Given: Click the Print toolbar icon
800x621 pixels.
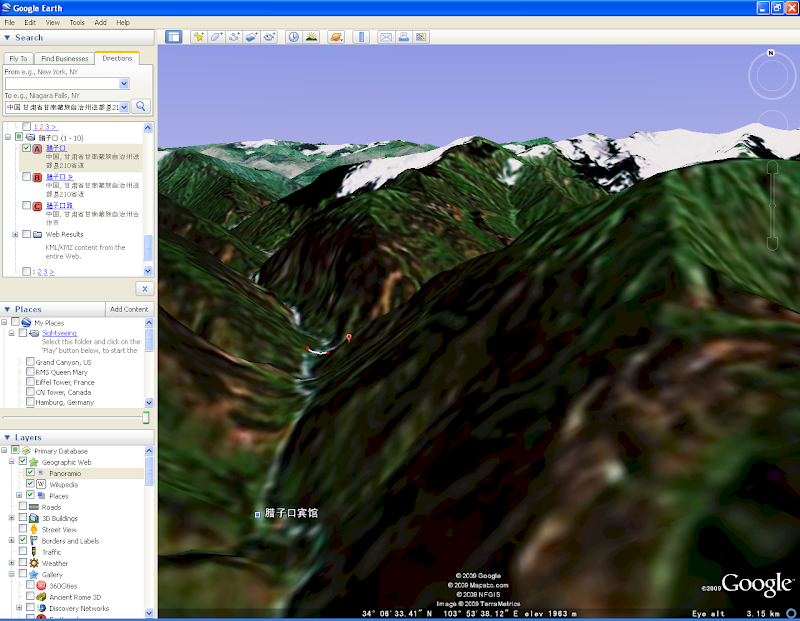Looking at the screenshot, I should (404, 37).
